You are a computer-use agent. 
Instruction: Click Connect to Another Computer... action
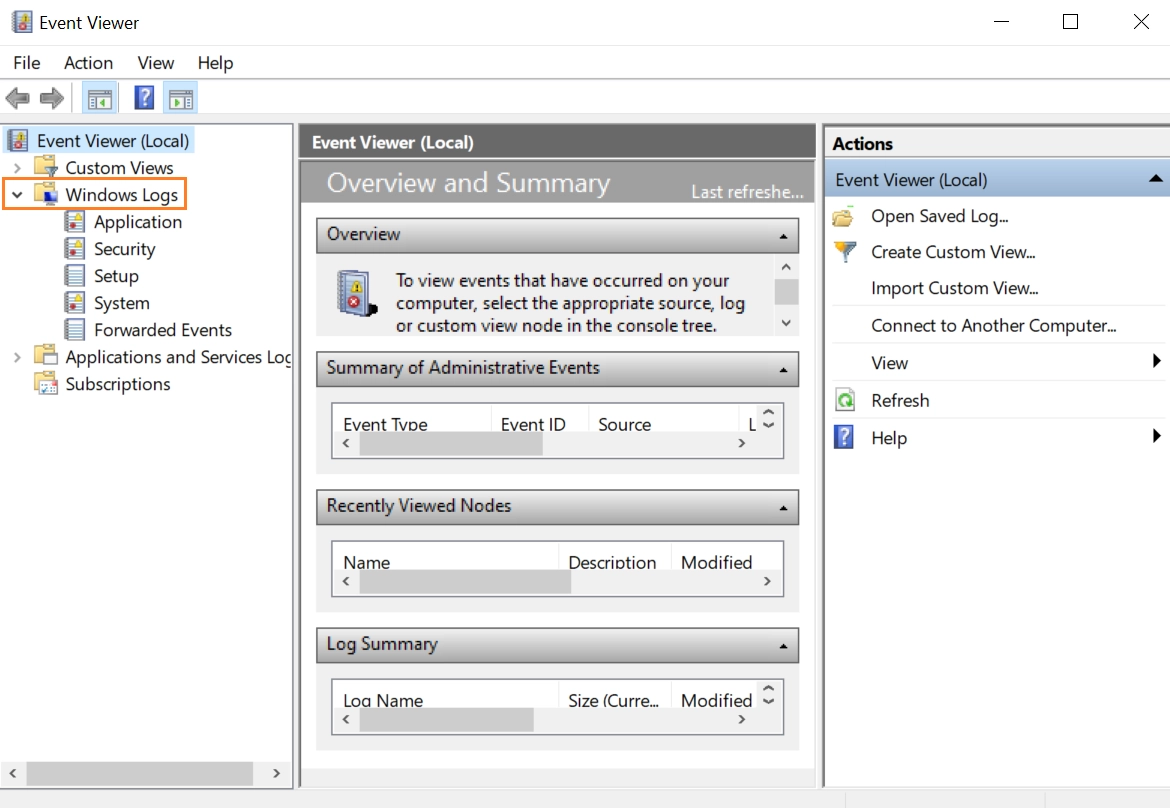tap(993, 325)
